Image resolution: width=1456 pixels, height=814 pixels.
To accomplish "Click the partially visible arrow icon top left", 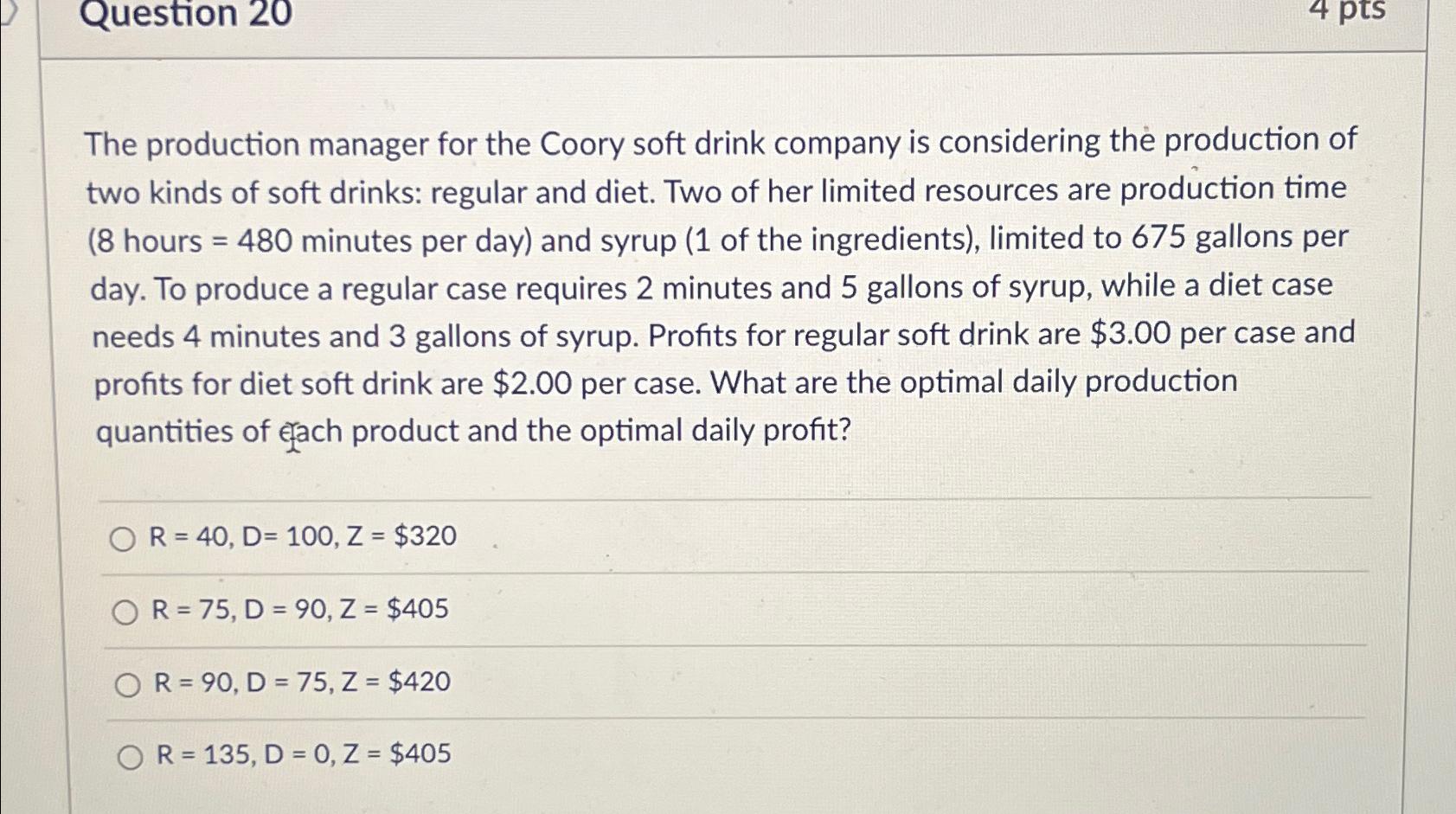I will (x=9, y=13).
